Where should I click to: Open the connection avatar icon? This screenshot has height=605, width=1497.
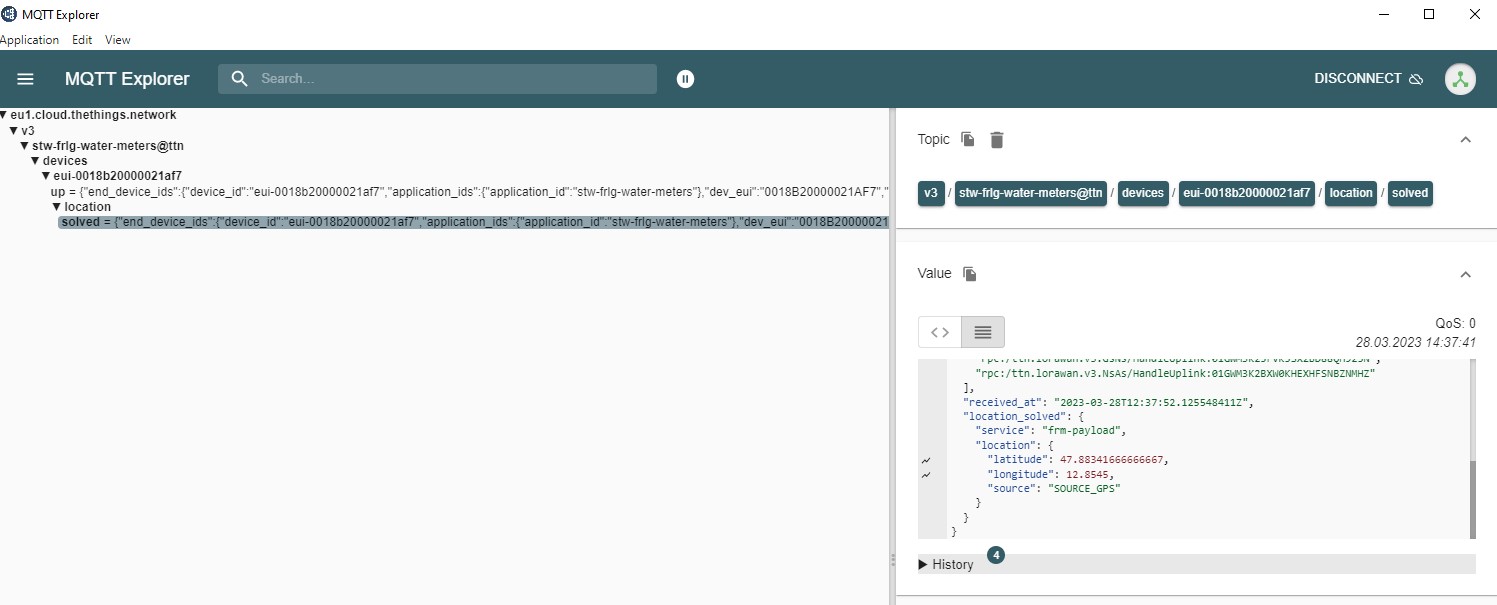pyautogui.click(x=1461, y=79)
